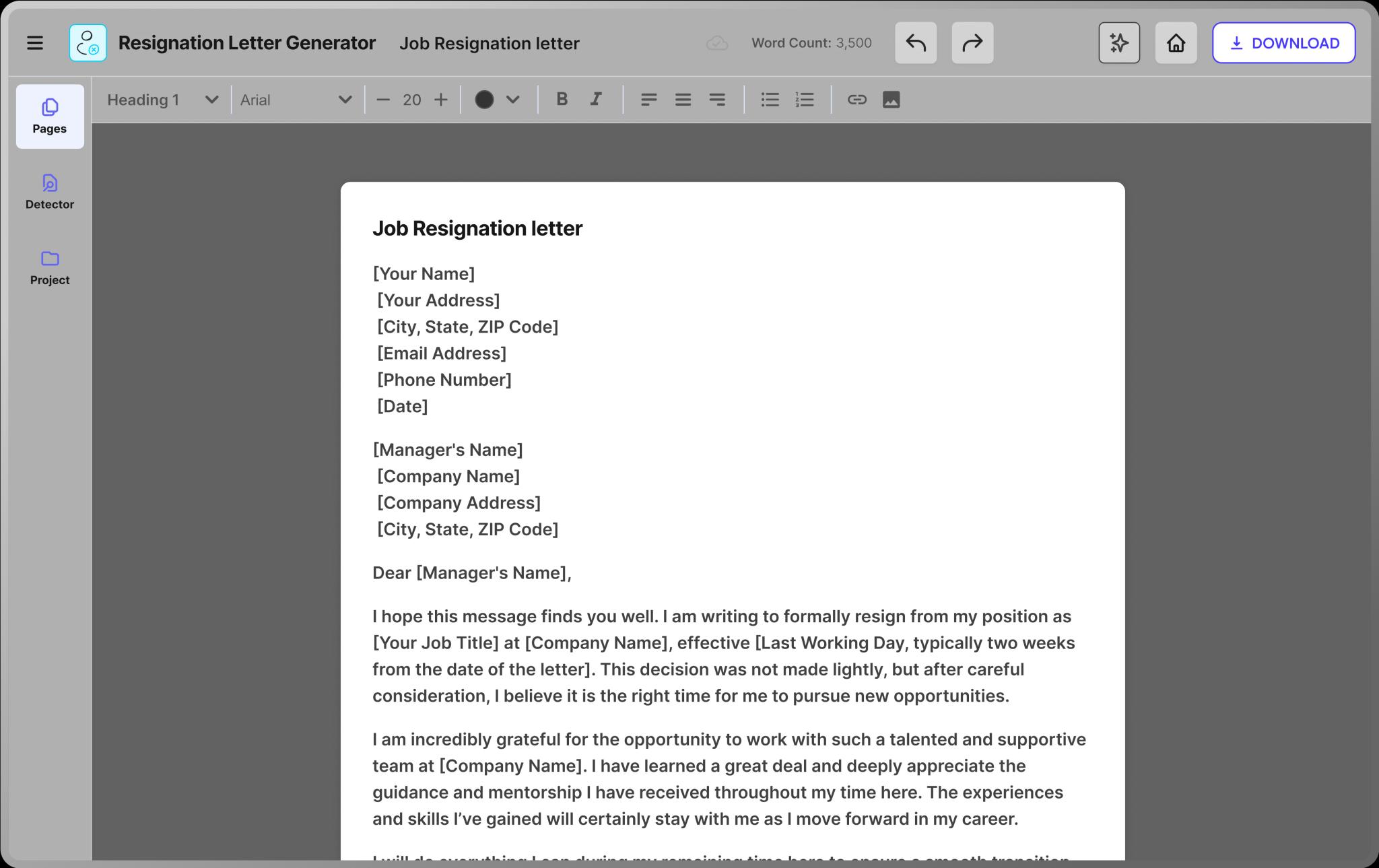Open the Arial font dropdown

click(296, 100)
